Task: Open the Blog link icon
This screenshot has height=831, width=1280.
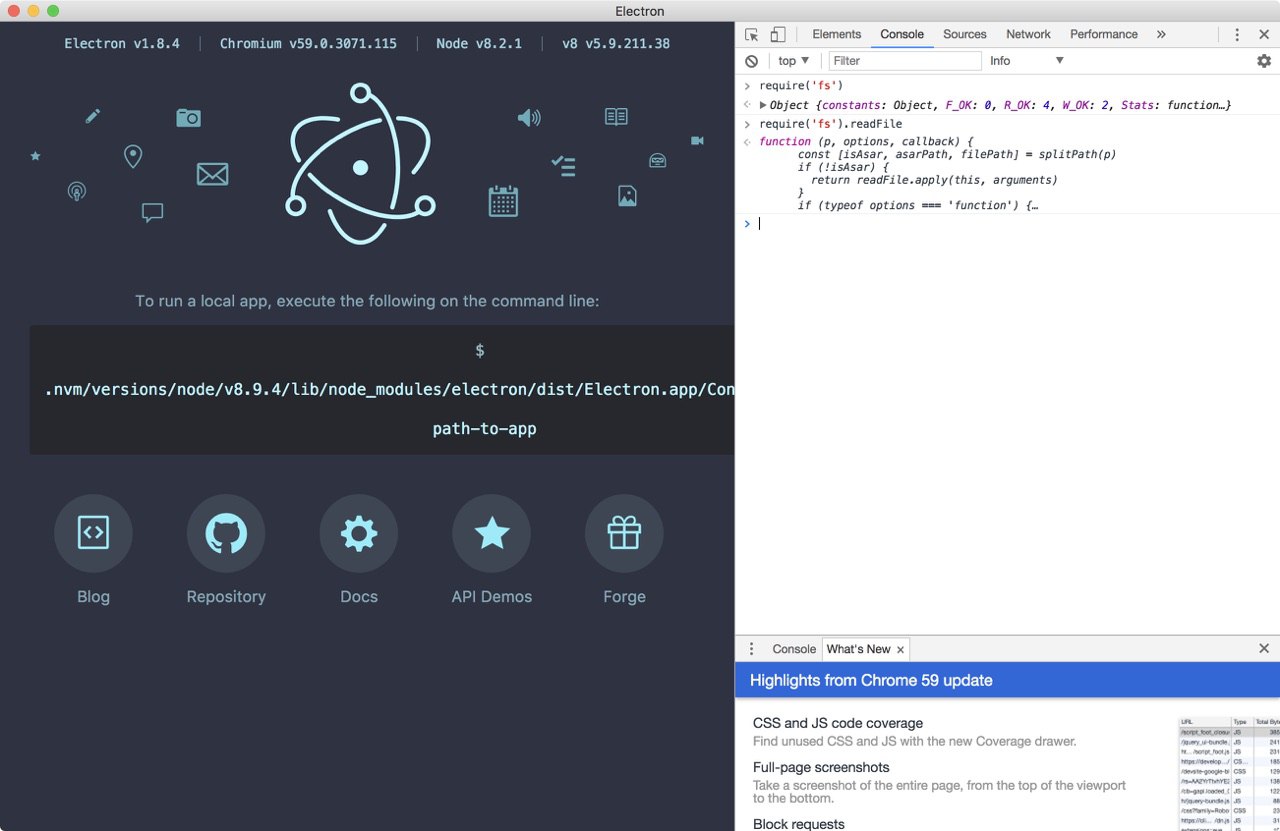Action: (x=93, y=534)
